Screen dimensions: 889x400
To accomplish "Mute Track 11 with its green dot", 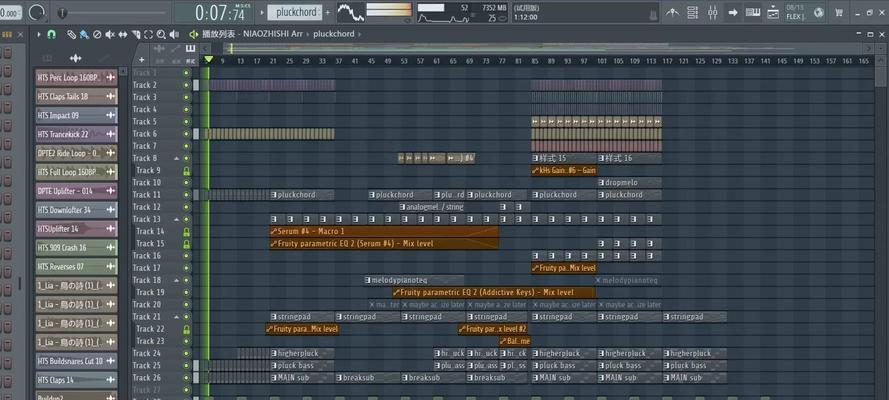I will coord(187,195).
